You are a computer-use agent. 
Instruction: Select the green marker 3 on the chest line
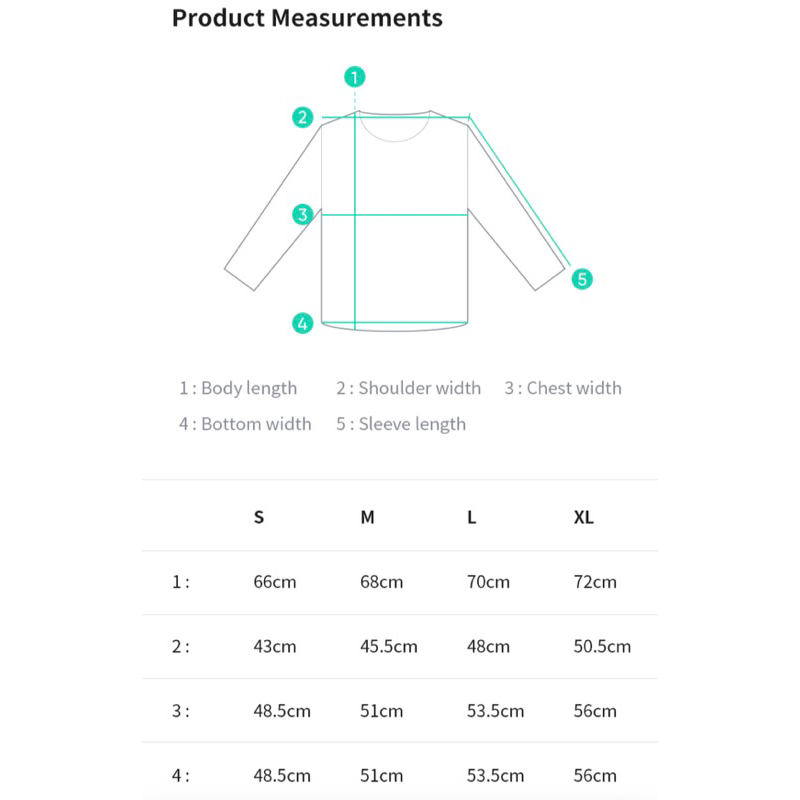coord(303,214)
